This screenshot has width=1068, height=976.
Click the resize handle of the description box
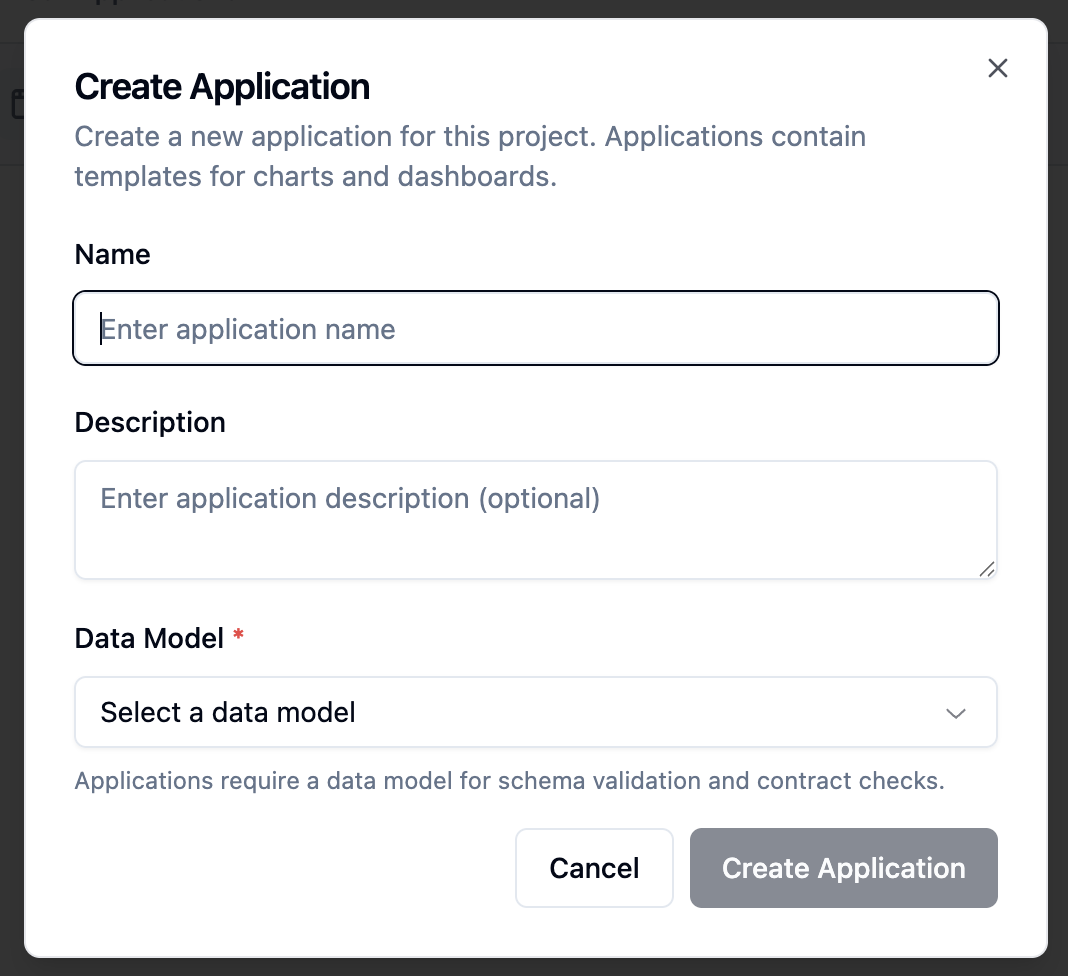pyautogui.click(x=987, y=570)
